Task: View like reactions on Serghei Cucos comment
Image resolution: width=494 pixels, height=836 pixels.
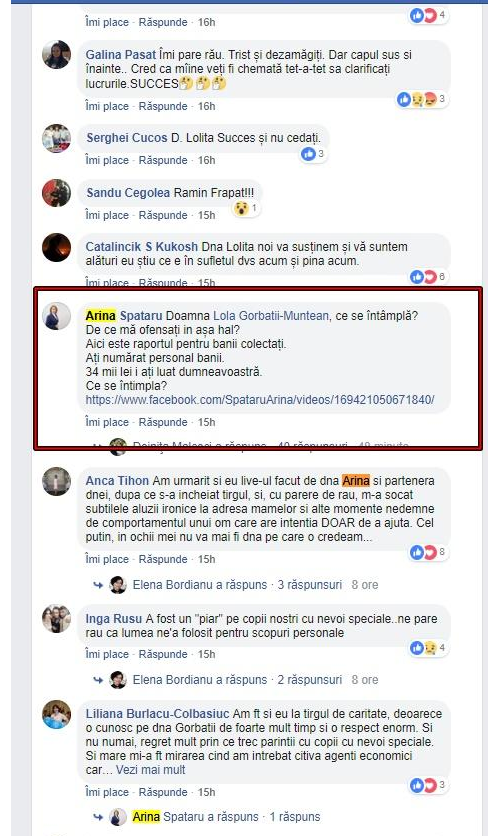Action: pos(313,154)
